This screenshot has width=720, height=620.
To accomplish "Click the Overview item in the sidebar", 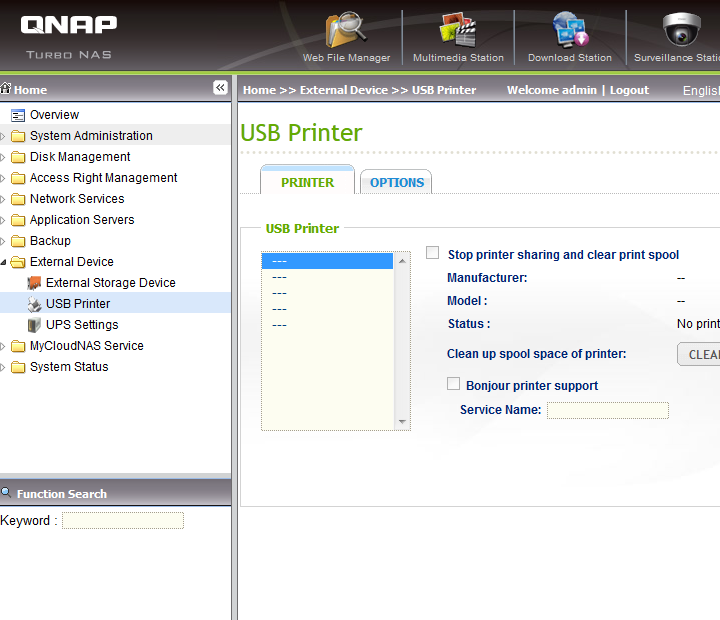I will coord(54,115).
